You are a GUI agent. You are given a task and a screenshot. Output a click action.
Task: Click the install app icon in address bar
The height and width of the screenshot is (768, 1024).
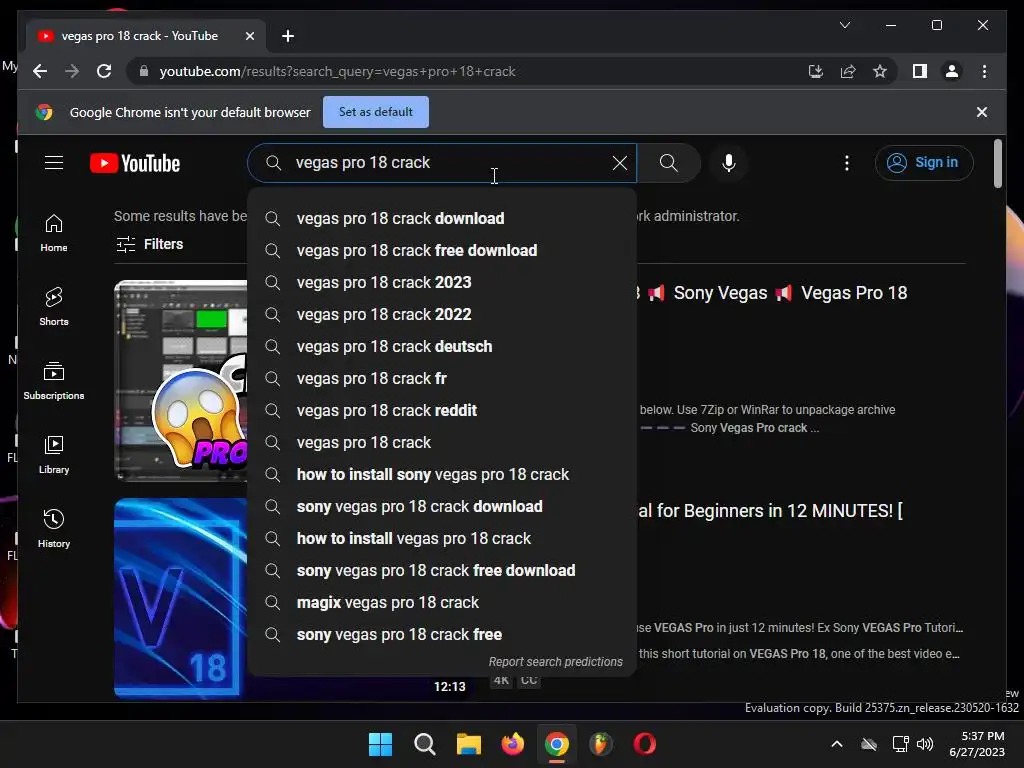coord(816,71)
